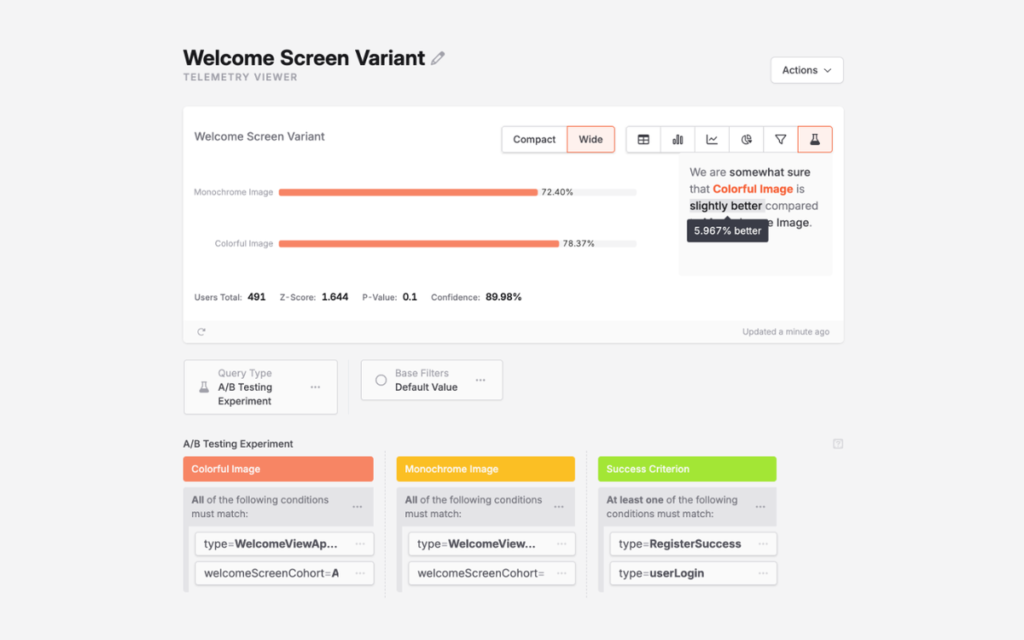Image resolution: width=1024 pixels, height=640 pixels.
Task: Select the table view icon
Action: tap(643, 139)
